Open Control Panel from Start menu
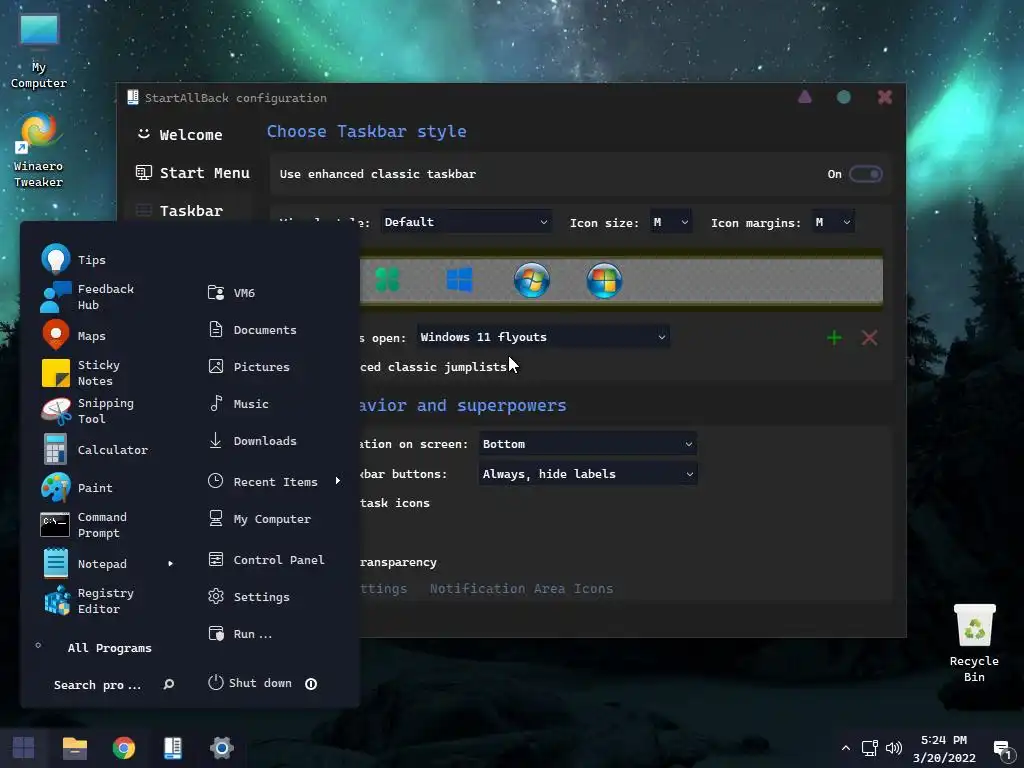This screenshot has height=768, width=1024. click(x=266, y=560)
